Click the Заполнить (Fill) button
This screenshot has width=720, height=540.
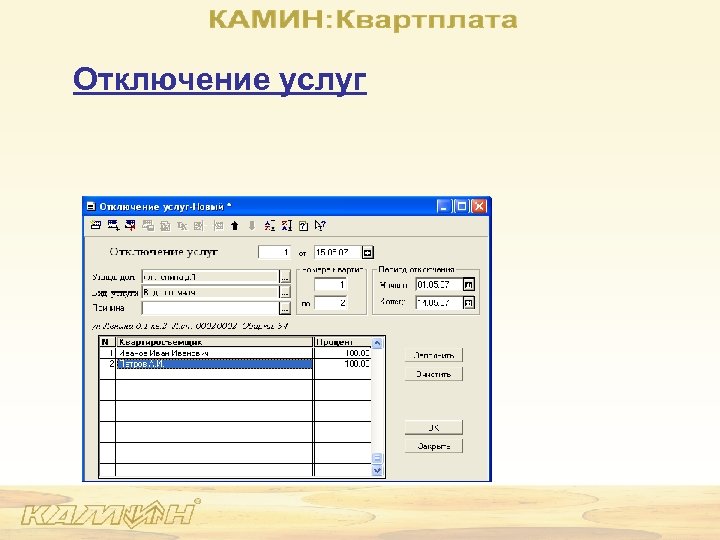433,355
